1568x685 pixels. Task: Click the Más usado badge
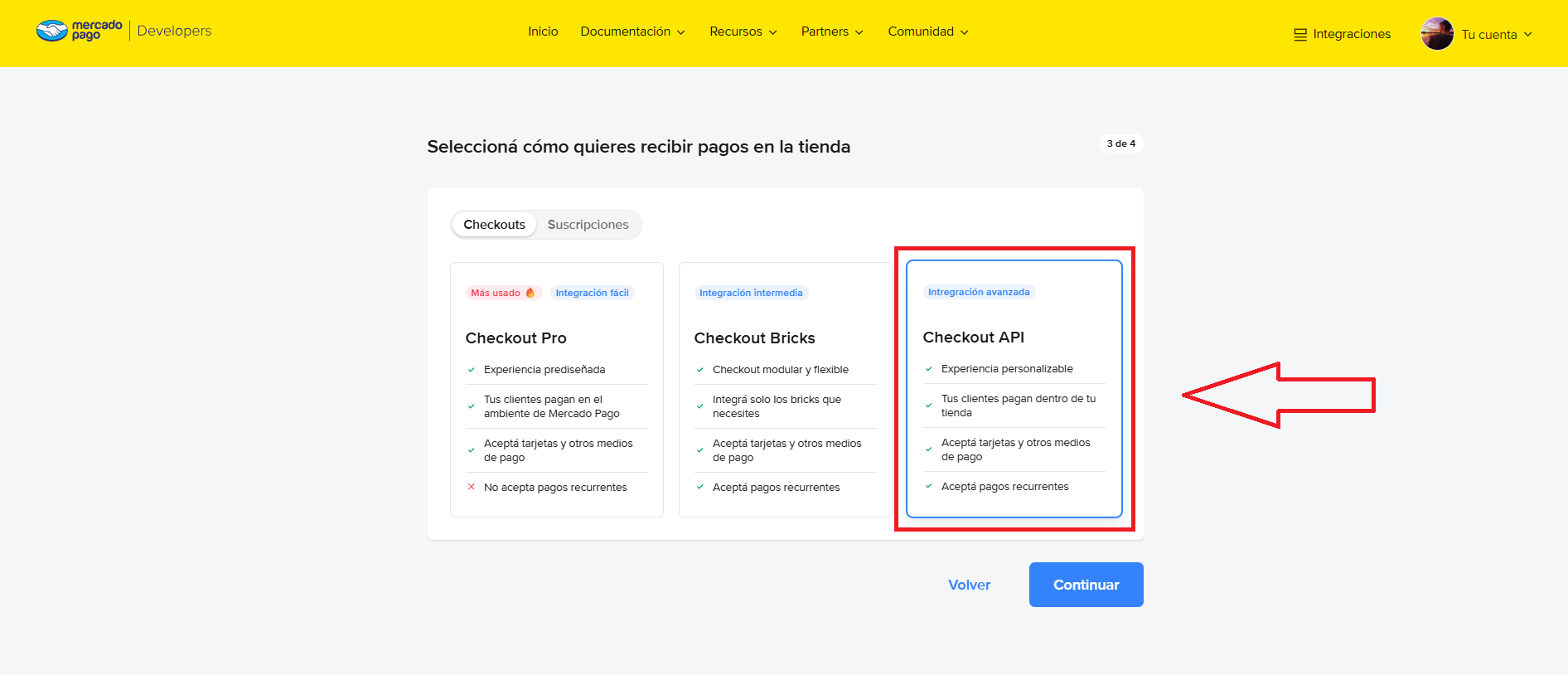tap(504, 293)
